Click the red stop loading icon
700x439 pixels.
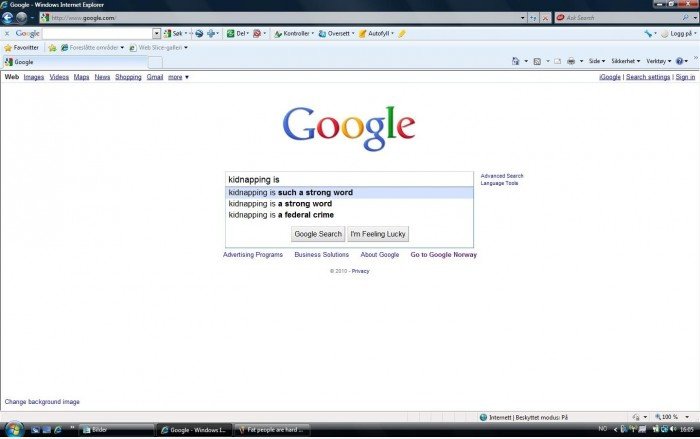(x=545, y=18)
